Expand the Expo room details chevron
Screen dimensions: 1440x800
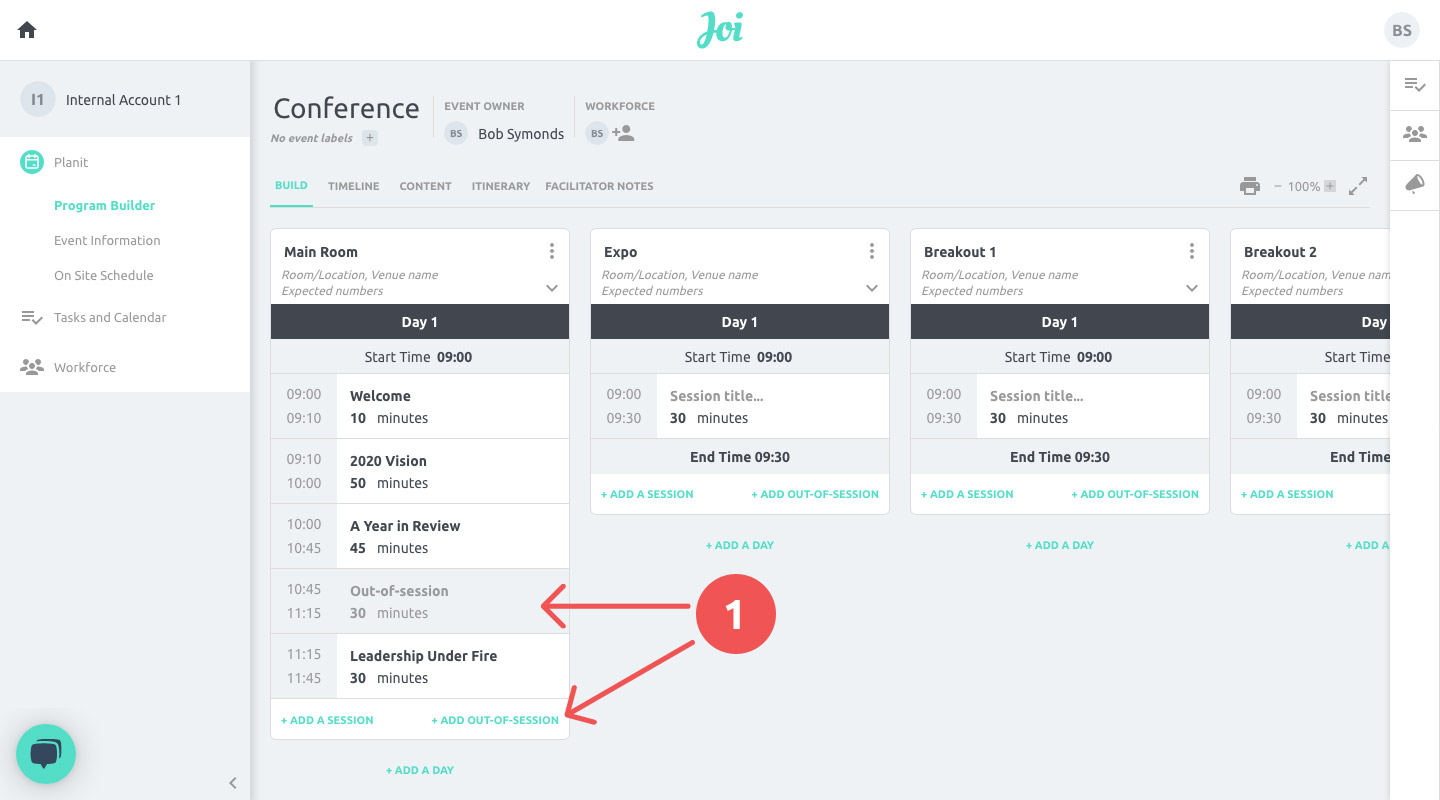pyautogui.click(x=871, y=288)
